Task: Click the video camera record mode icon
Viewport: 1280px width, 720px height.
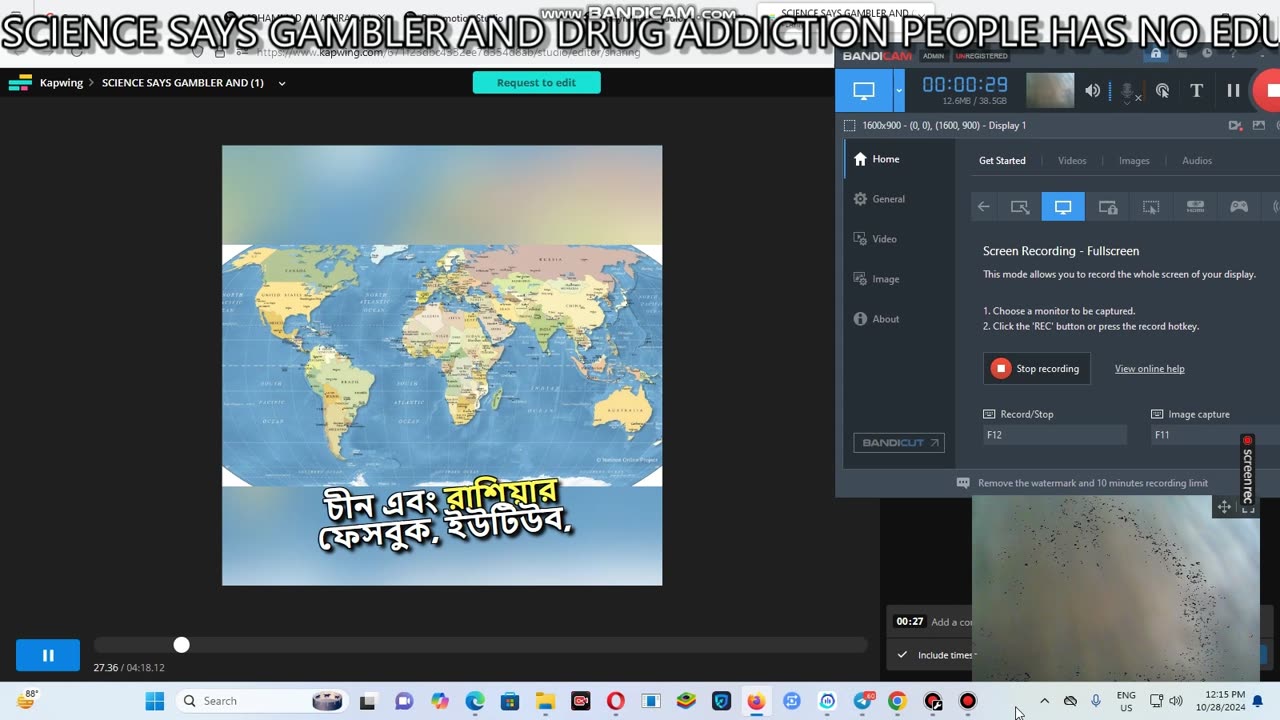Action: (1236, 125)
